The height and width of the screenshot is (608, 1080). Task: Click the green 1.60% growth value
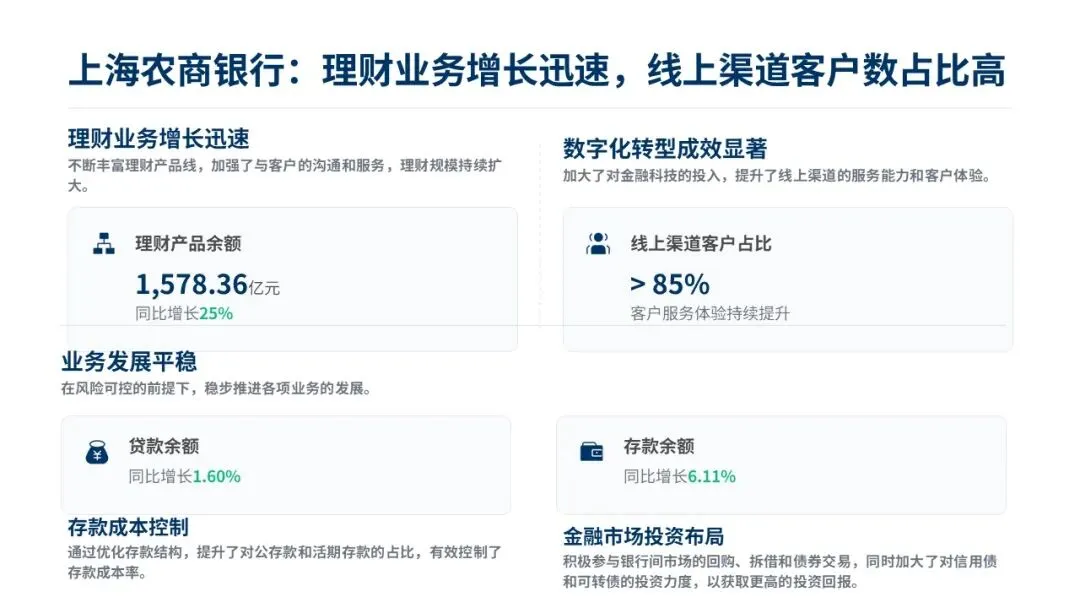216,476
